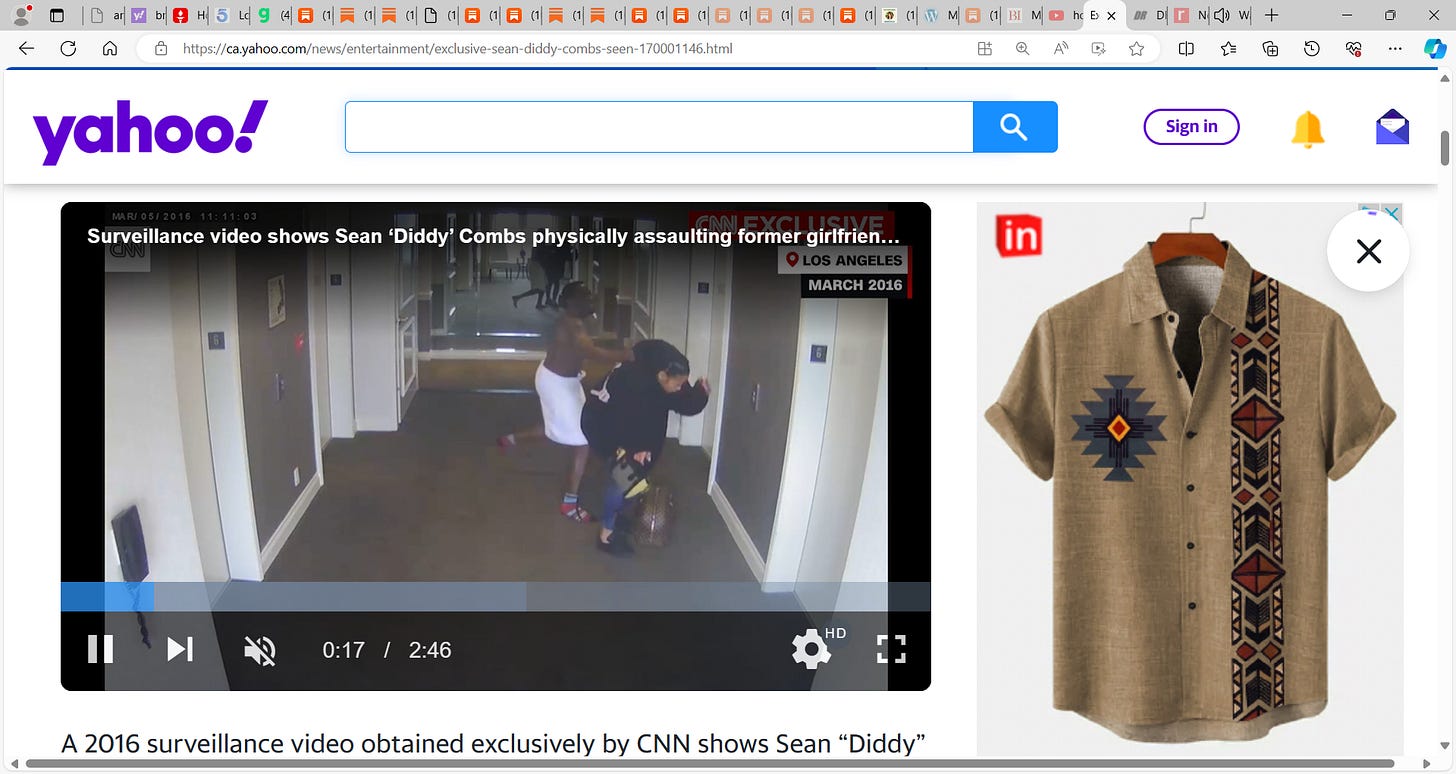Open the browser home page

tap(110, 48)
